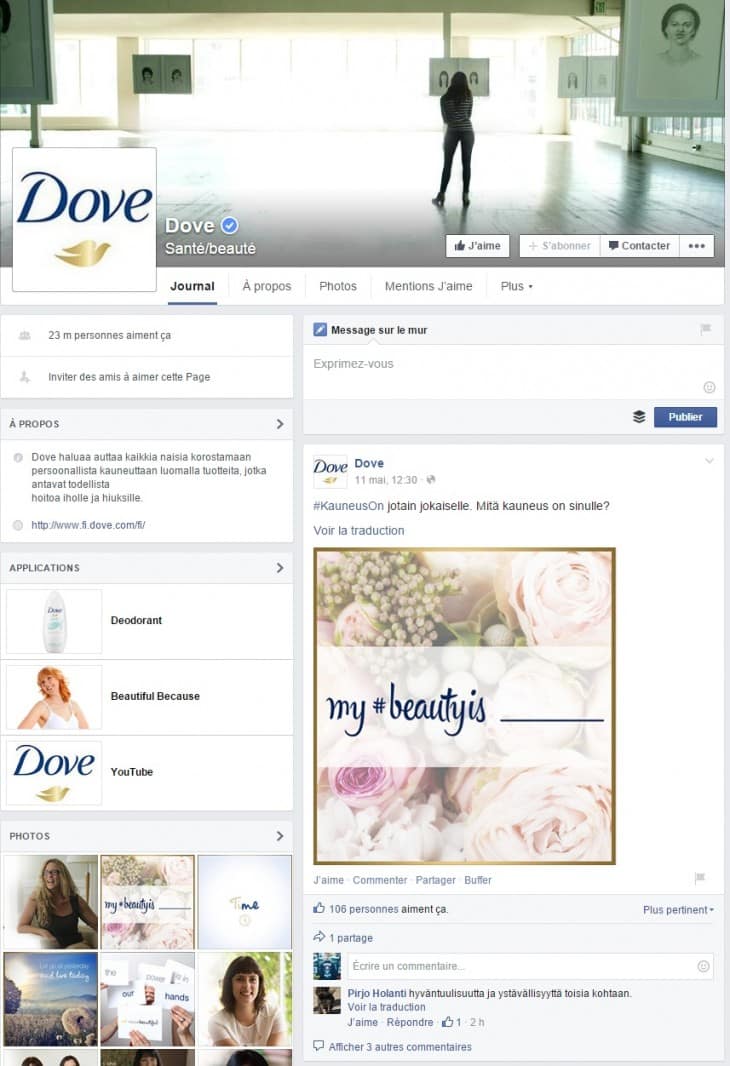Image resolution: width=730 pixels, height=1066 pixels.
Task: Click the like-count thumb icon on Pirjo's comment
Action: coord(447,1021)
